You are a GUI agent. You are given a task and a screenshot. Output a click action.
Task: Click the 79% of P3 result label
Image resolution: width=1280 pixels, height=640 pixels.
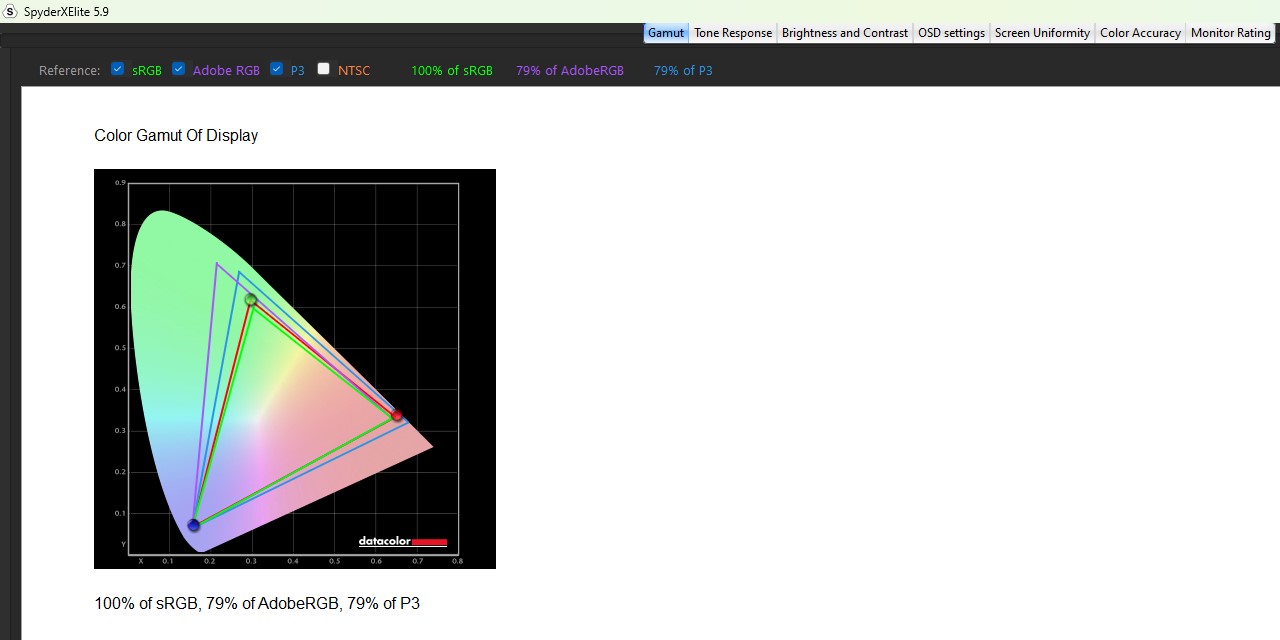pyautogui.click(x=683, y=71)
